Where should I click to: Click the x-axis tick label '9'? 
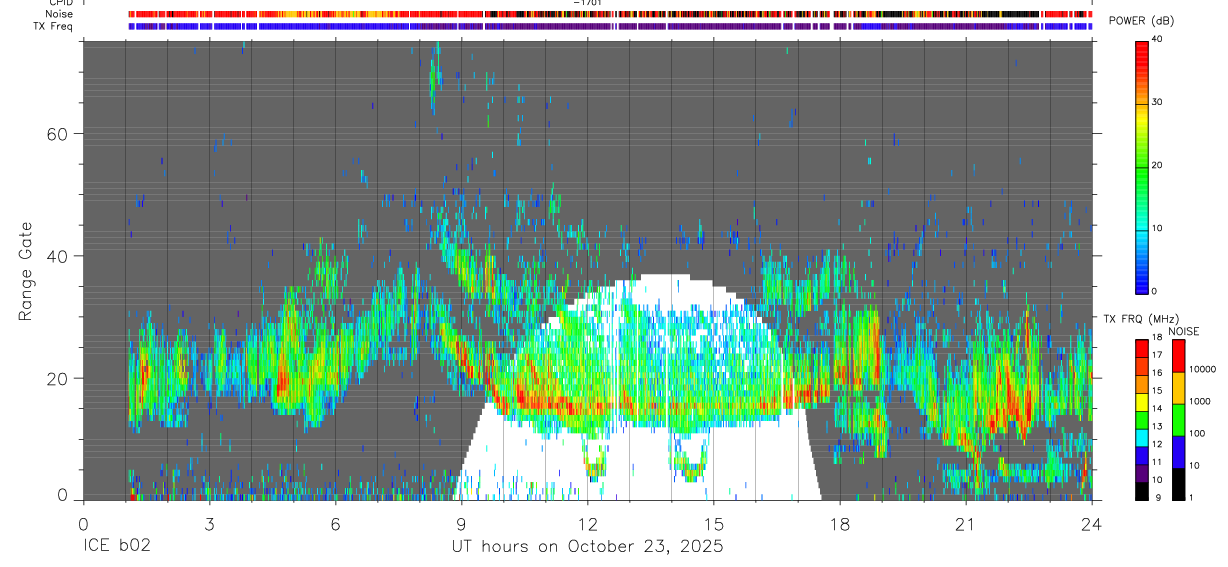pyautogui.click(x=461, y=523)
